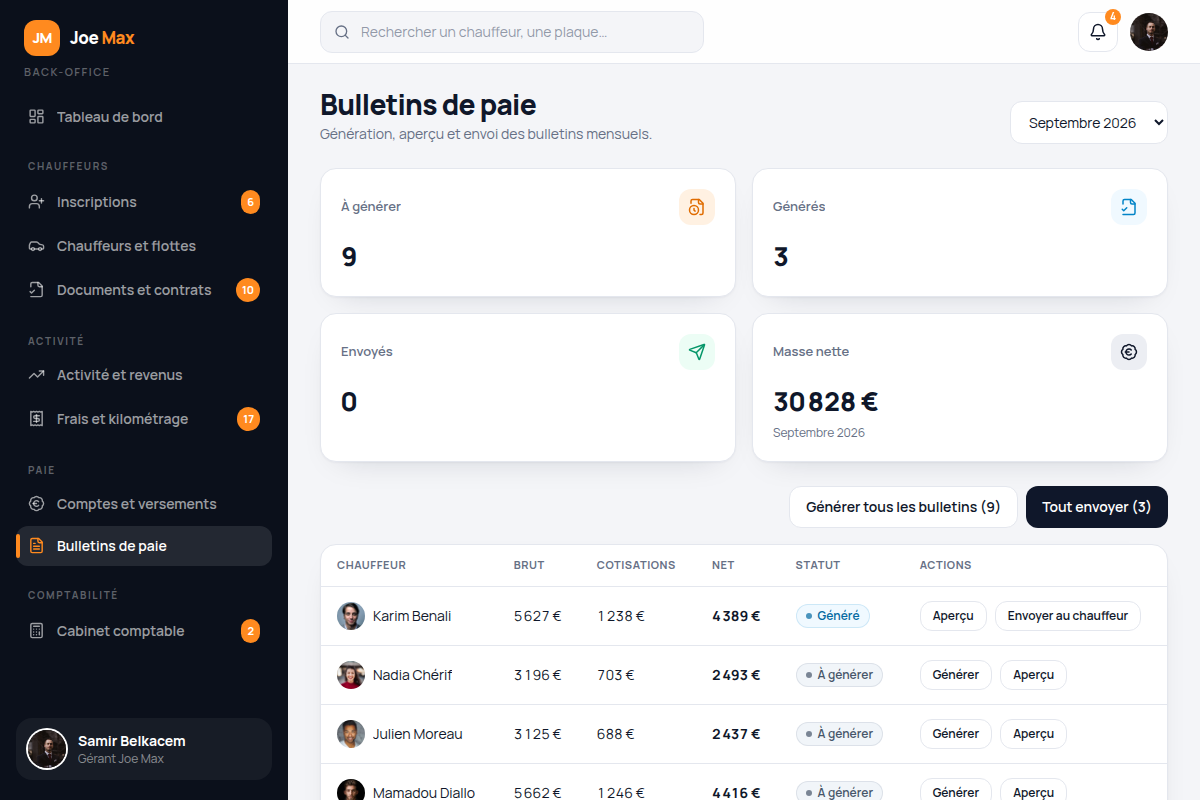This screenshot has height=800, width=1200.
Task: Click the Documents badge showing 10
Action: [x=248, y=290]
